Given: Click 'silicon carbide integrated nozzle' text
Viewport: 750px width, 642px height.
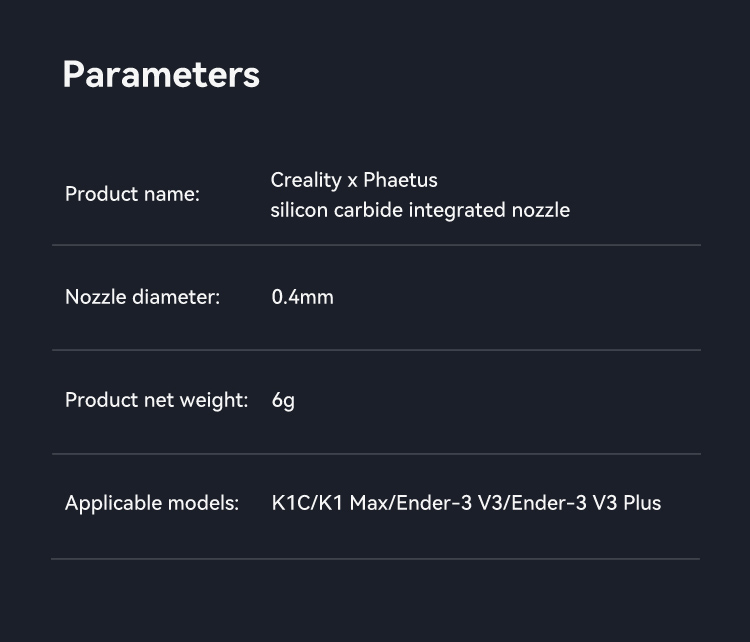Looking at the screenshot, I should (x=420, y=210).
